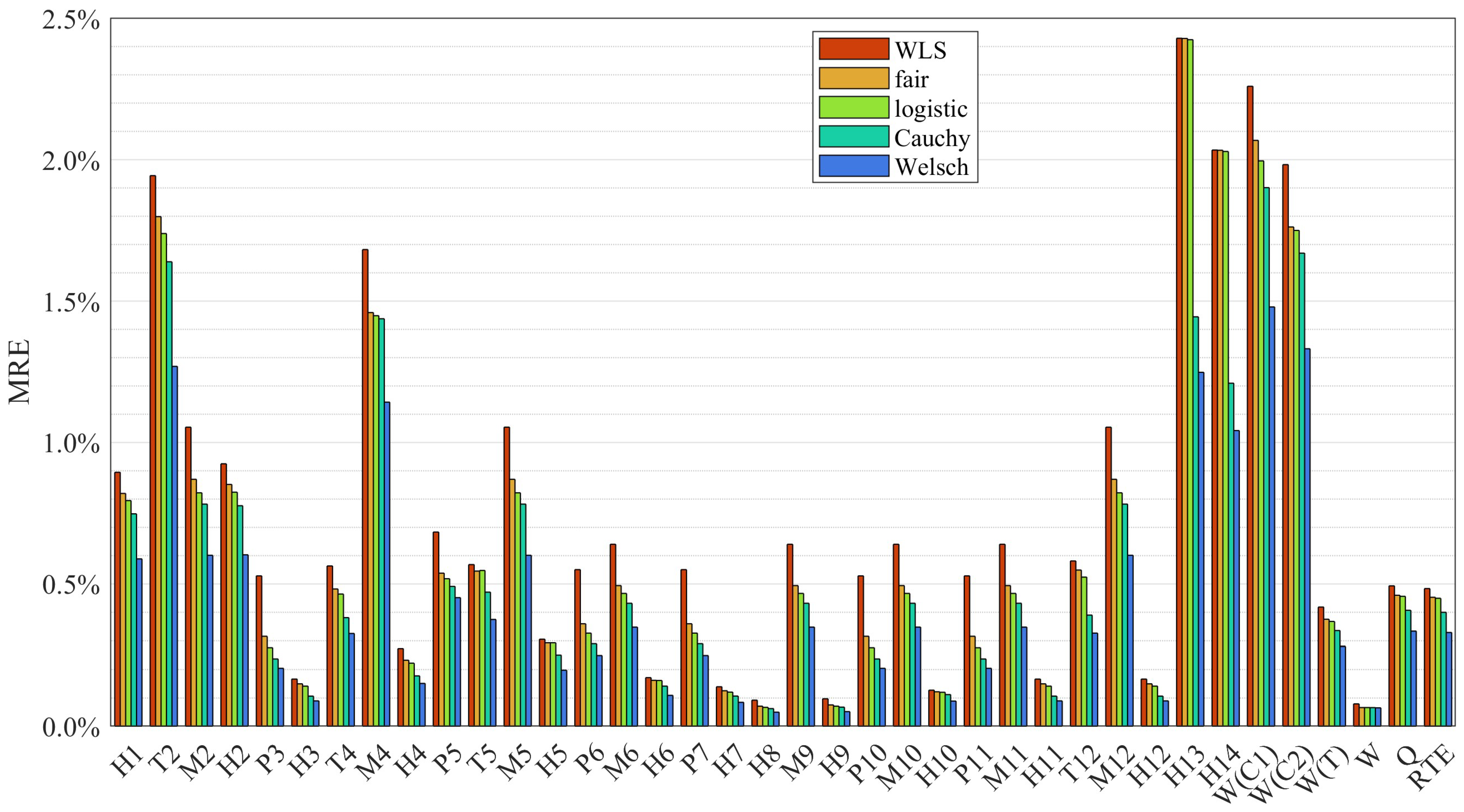Click the WLS red legend swatch
The width and height of the screenshot is (1464, 812).
tap(854, 49)
